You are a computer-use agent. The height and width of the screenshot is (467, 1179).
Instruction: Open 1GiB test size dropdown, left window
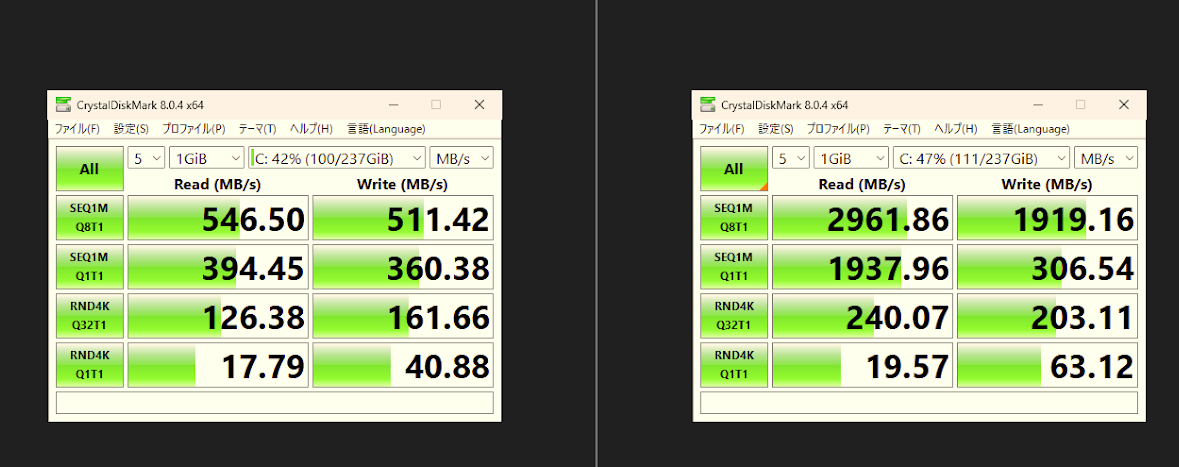207,158
